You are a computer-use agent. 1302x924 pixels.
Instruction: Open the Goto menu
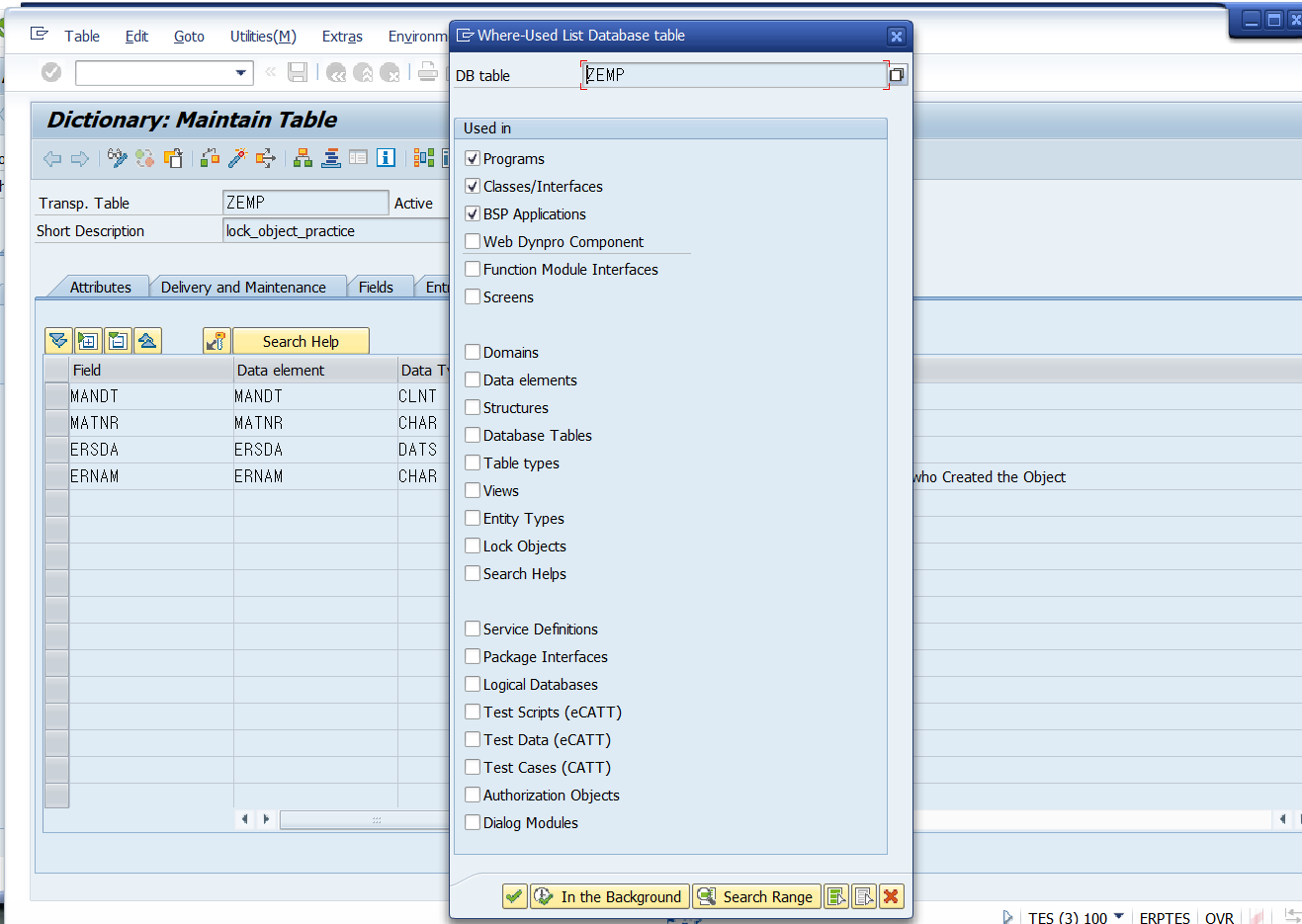pos(189,36)
